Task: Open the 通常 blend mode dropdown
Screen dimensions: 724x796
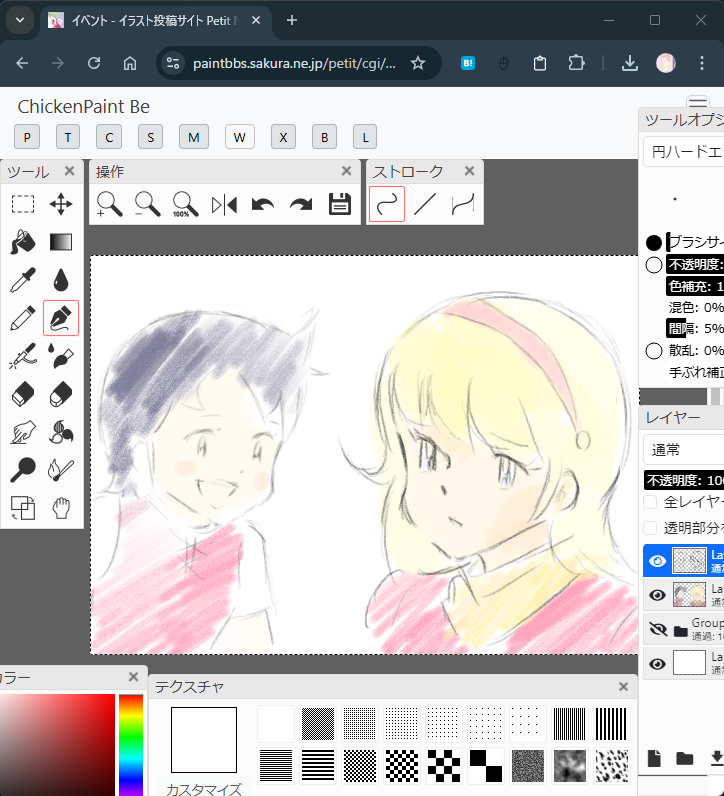Action: [684, 450]
